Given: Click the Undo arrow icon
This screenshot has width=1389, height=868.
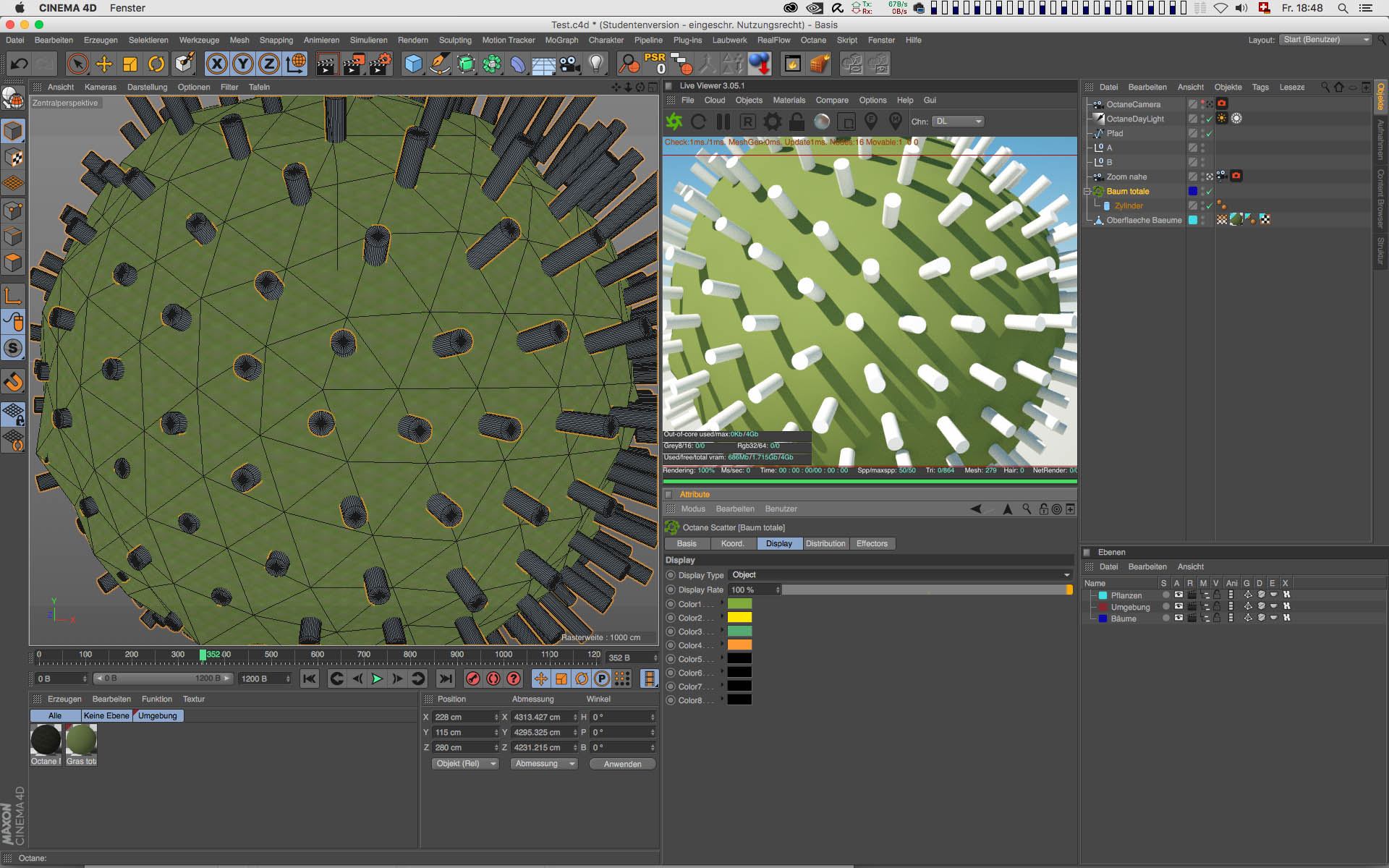Looking at the screenshot, I should [x=19, y=64].
